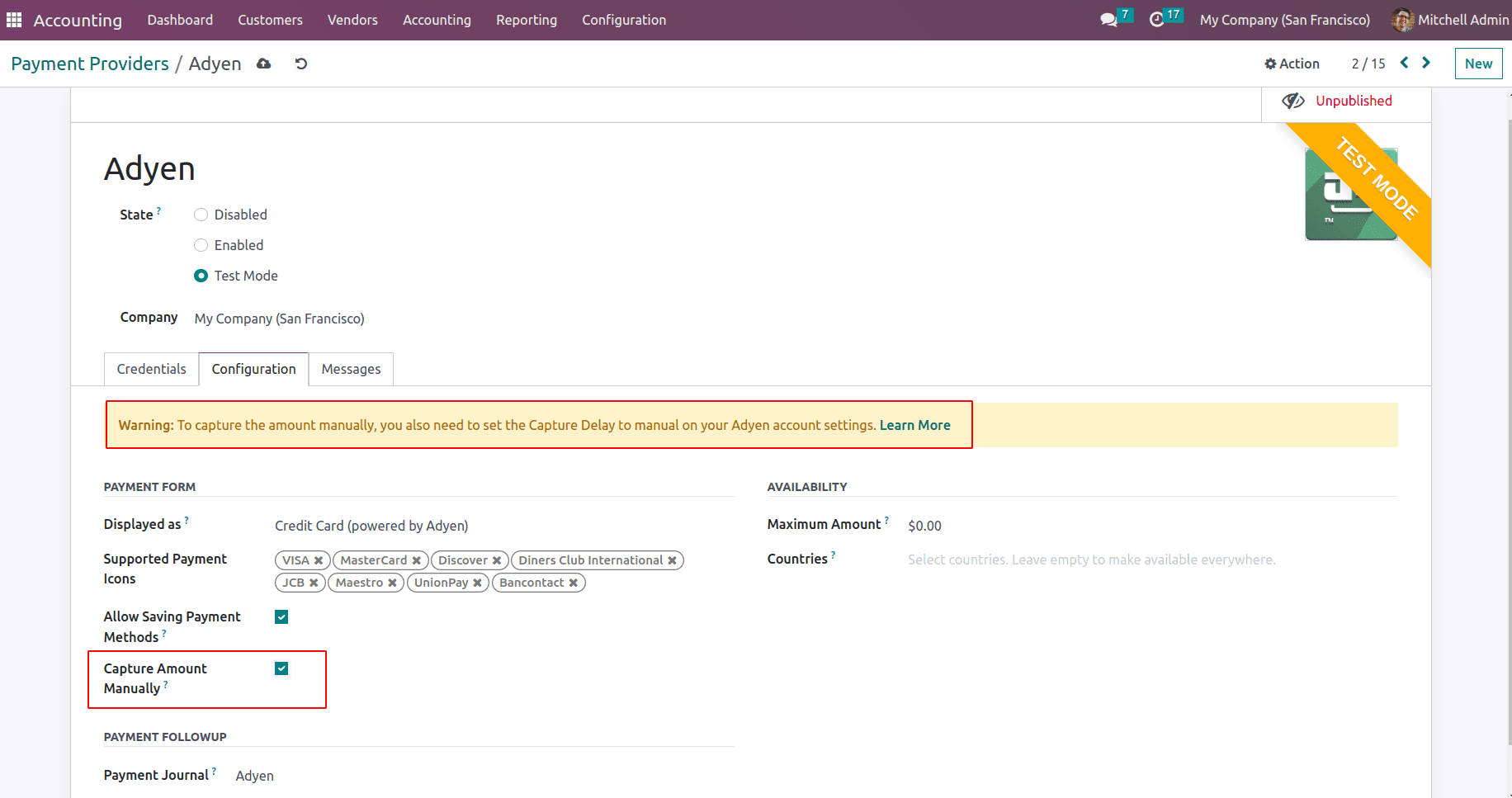Remove the Maestro tag
The image size is (1512, 798).
coord(393,583)
